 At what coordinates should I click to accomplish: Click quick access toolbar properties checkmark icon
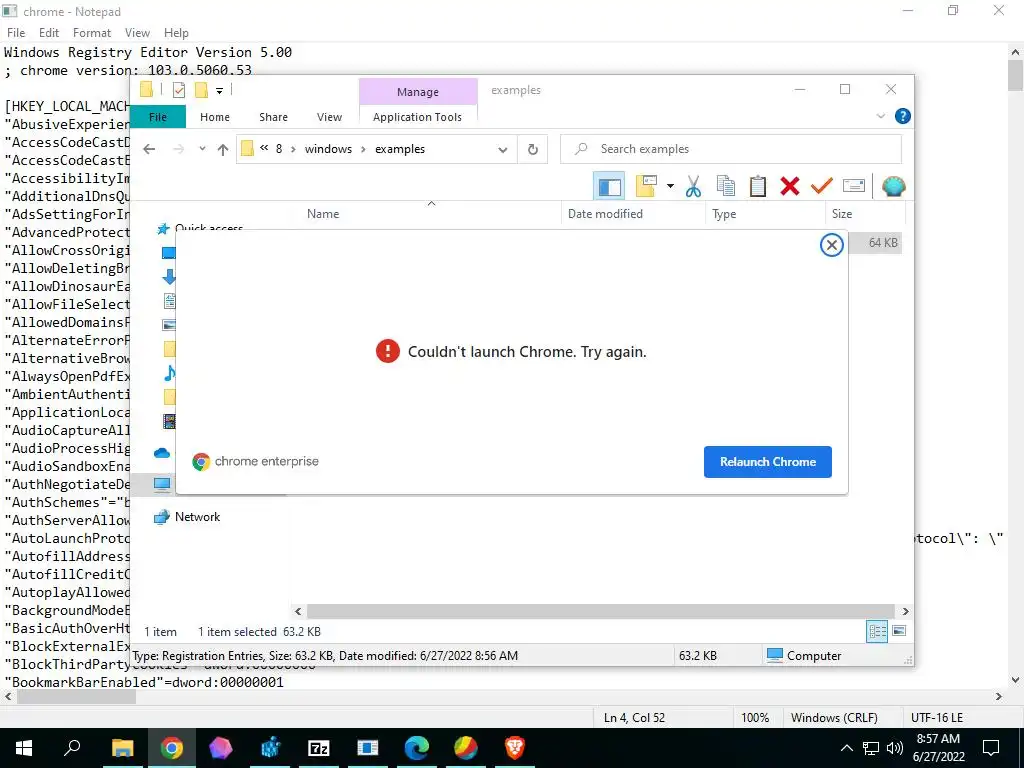pyautogui.click(x=178, y=90)
